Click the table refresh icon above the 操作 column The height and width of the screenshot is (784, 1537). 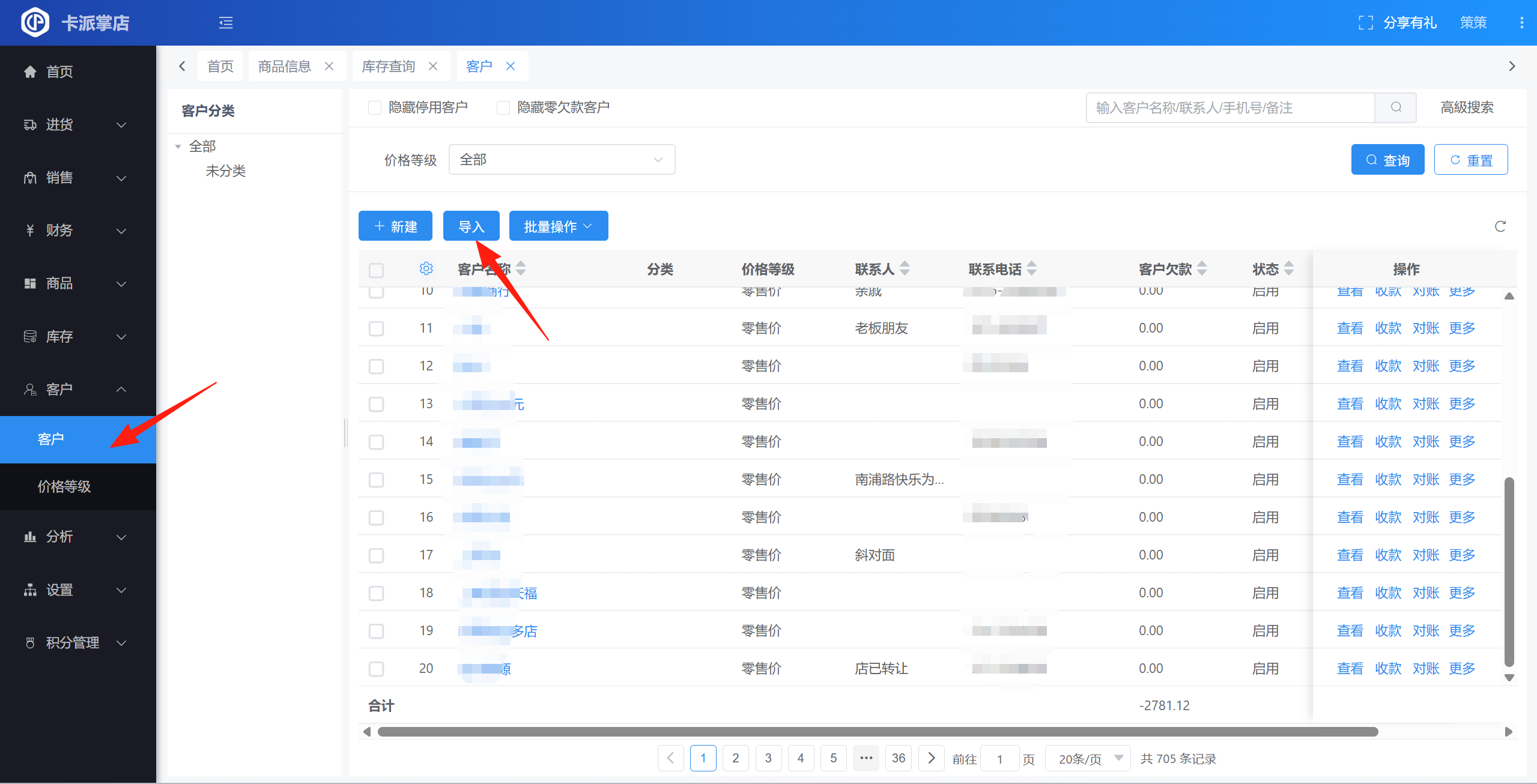click(x=1500, y=226)
